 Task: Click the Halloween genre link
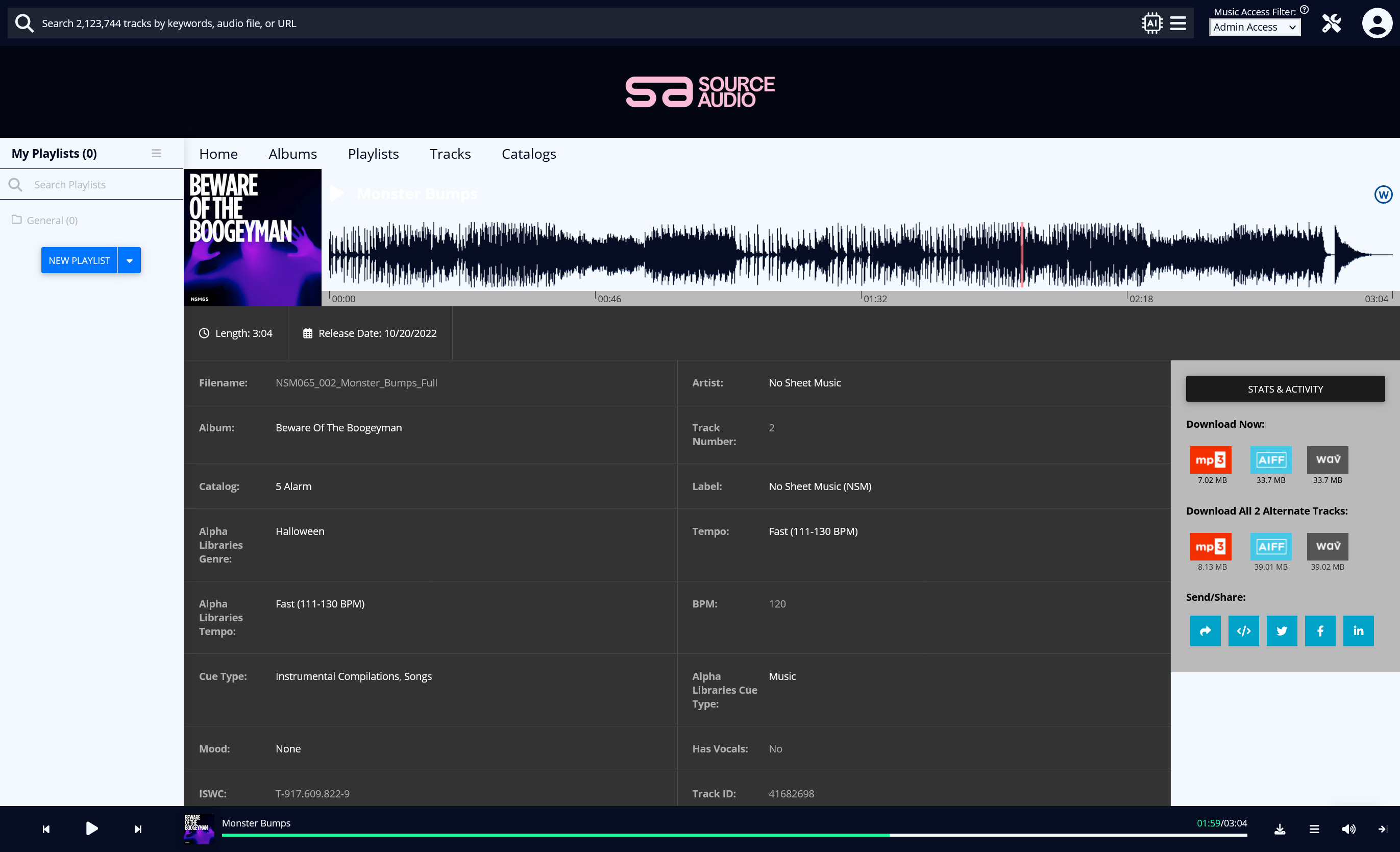coord(300,531)
